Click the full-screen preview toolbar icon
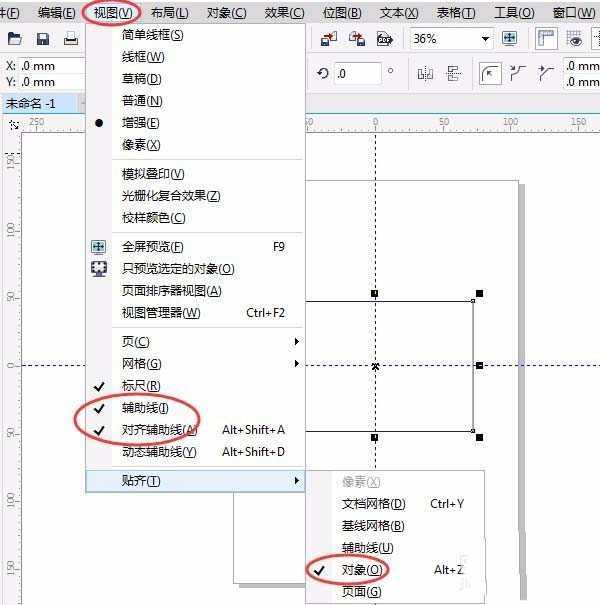 coord(510,39)
